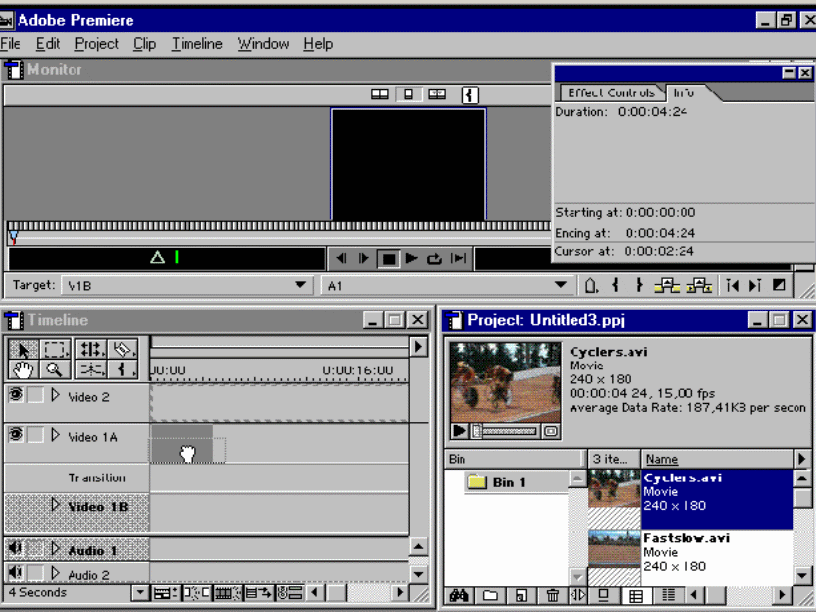Switch Monitor to Single View
This screenshot has width=816, height=612.
coord(409,94)
